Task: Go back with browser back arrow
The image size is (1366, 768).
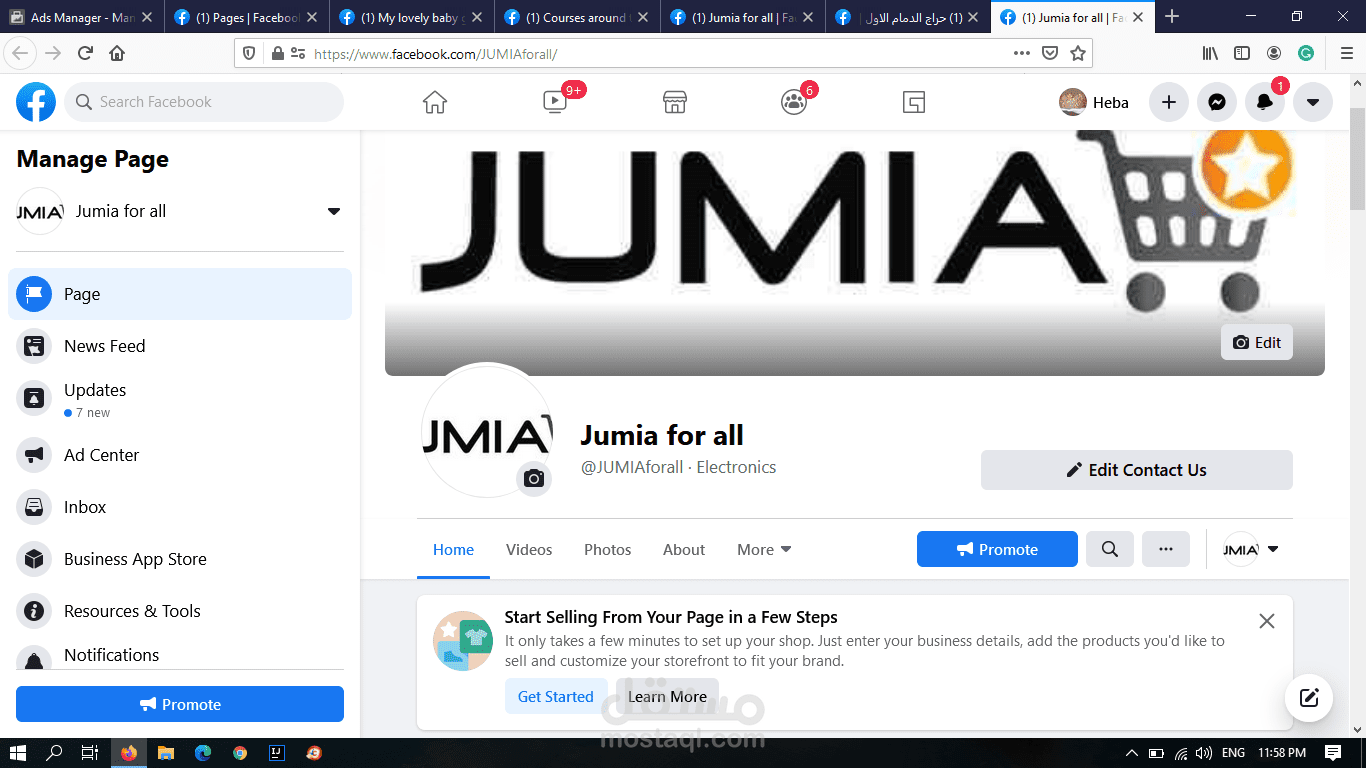Action: [x=20, y=53]
